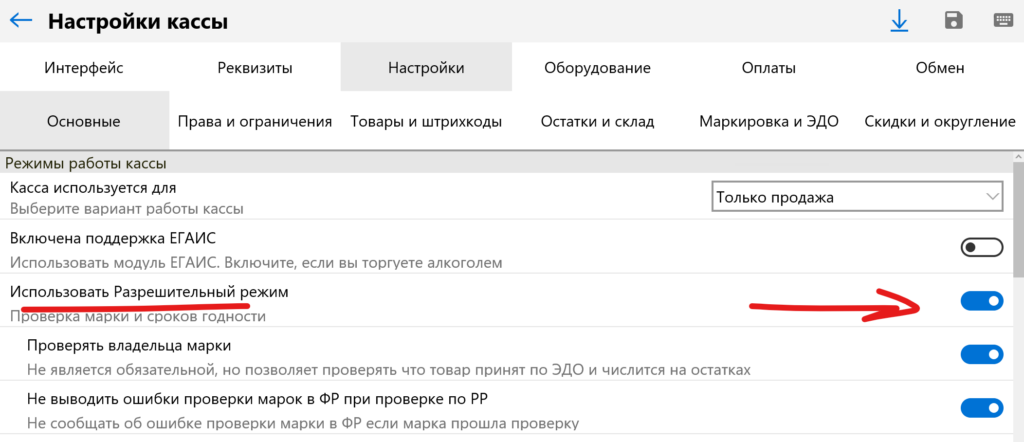The height and width of the screenshot is (442, 1024).
Task: Open the Маркировка и ЭДО subtab
Action: tap(768, 122)
